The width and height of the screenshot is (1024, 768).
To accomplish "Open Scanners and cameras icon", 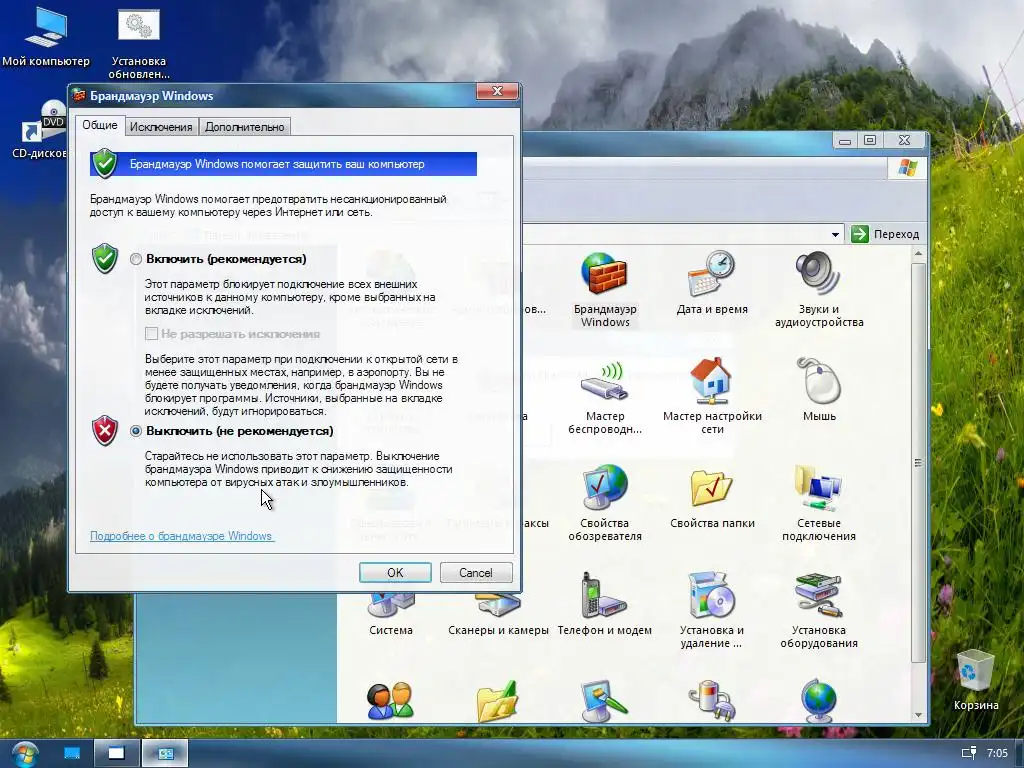I will tap(498, 615).
